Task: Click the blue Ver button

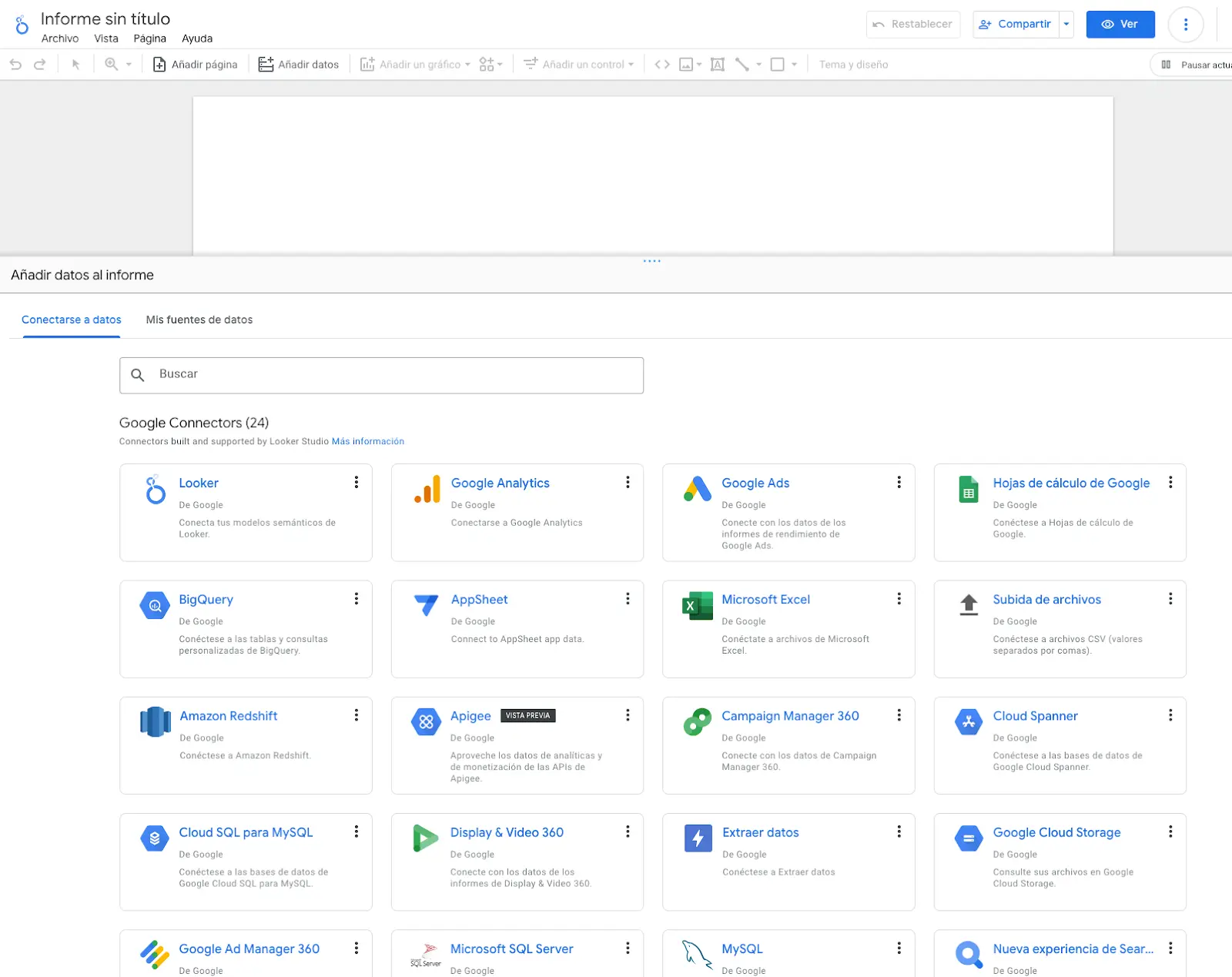Action: pyautogui.click(x=1120, y=25)
